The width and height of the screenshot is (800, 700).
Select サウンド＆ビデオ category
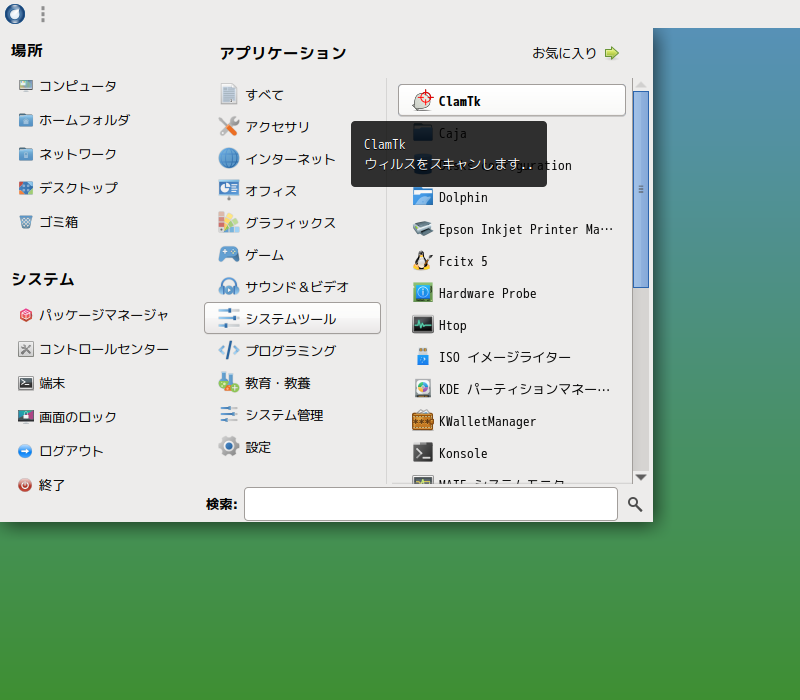pyautogui.click(x=292, y=287)
